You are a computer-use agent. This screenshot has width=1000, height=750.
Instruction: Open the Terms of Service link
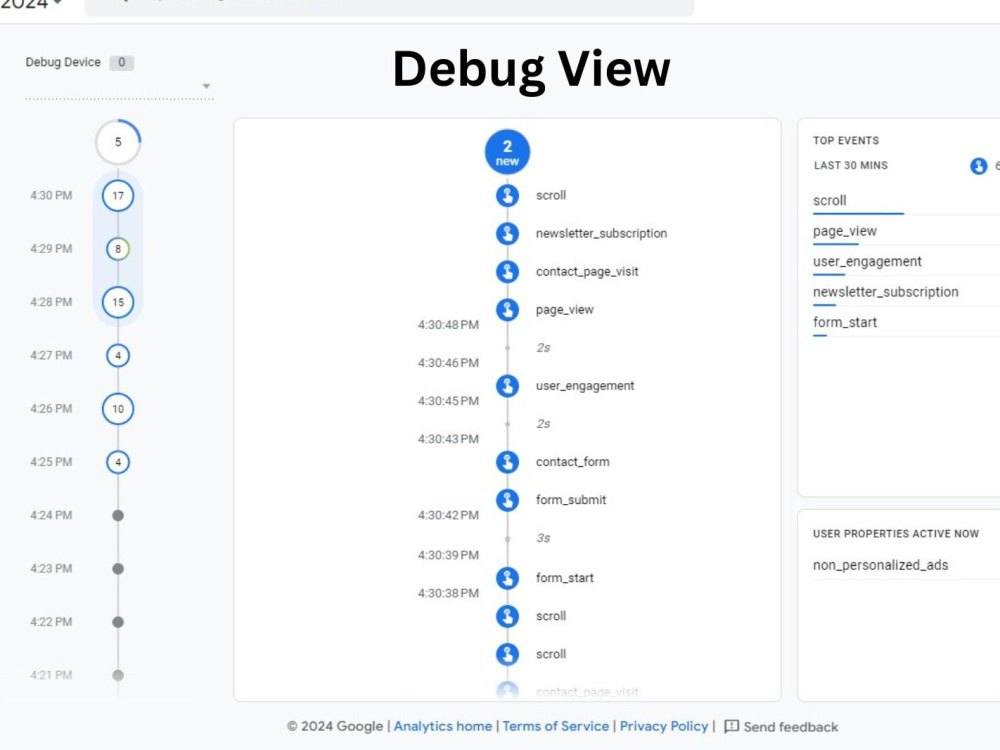(x=555, y=726)
